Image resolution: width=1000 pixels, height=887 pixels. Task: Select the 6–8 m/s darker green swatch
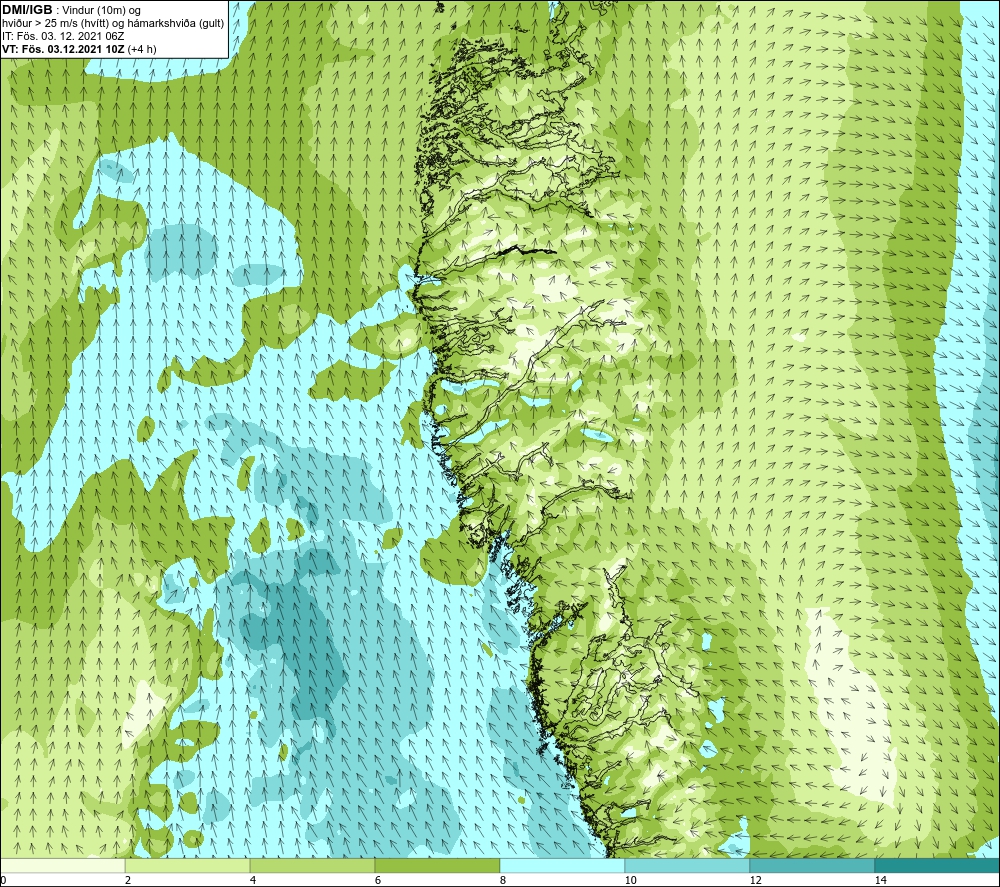coord(438,865)
